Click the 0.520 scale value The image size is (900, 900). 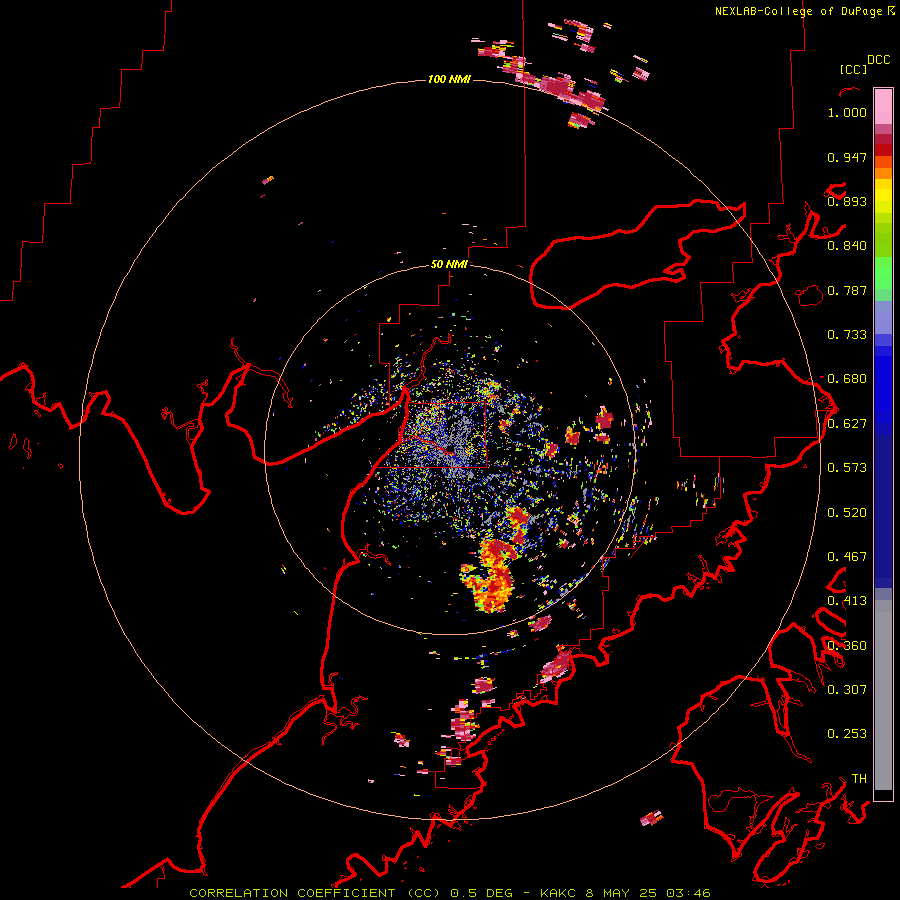pos(847,513)
